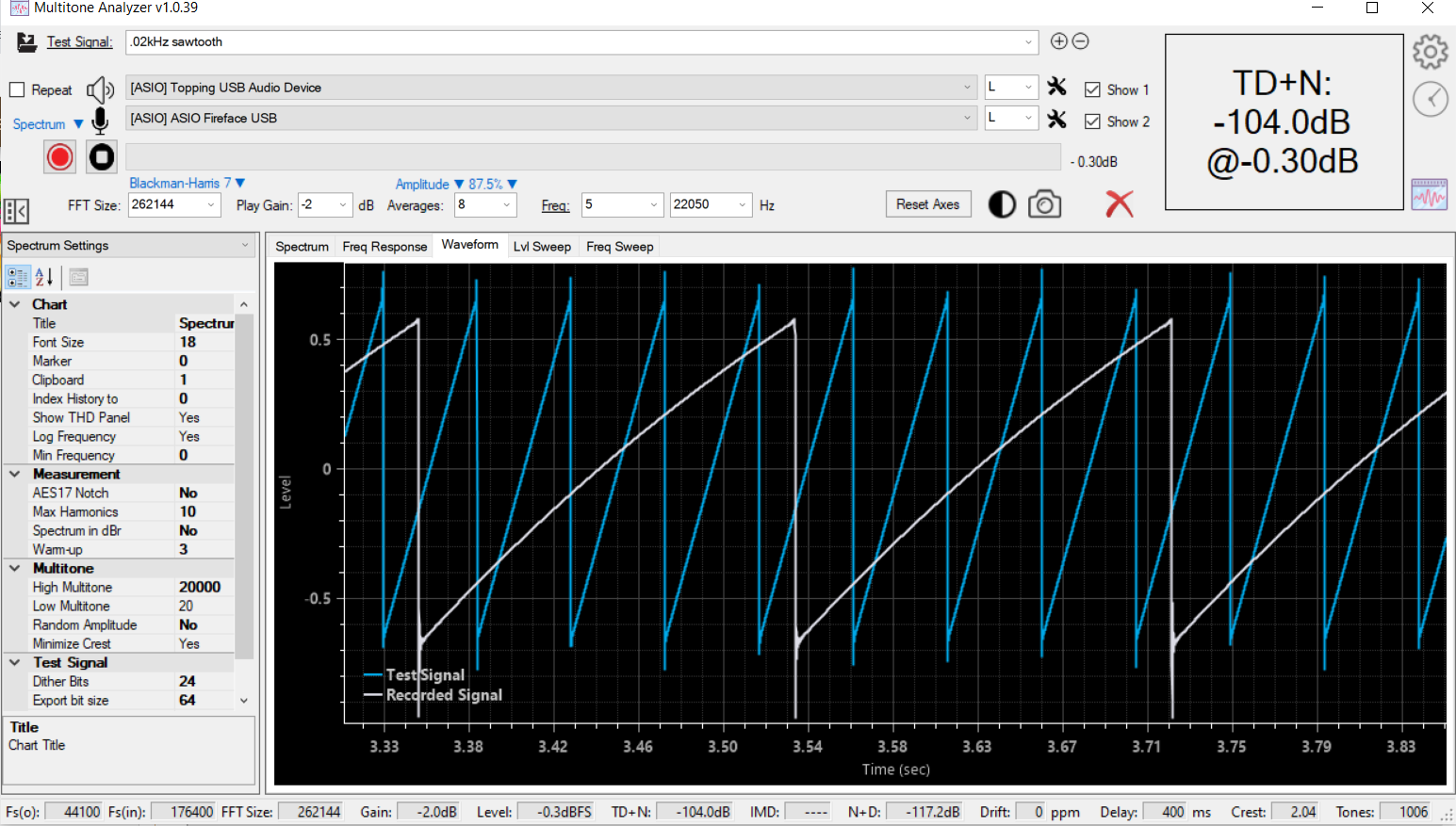Collapse the Test Signal category
Viewport: 1456px width, 826px height.
coord(15,662)
